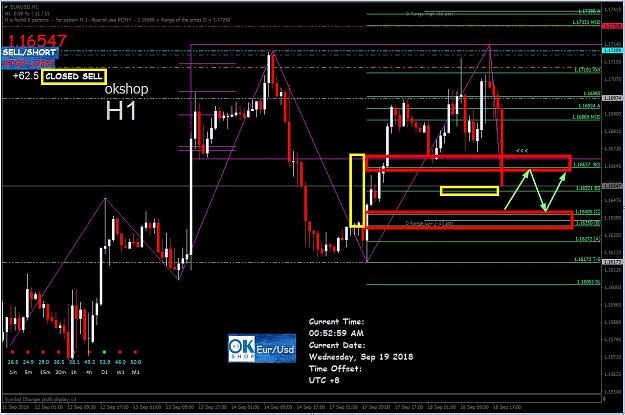Click the red indicator dot above 1m
The height and width of the screenshot is (415, 625).
click(x=12, y=352)
